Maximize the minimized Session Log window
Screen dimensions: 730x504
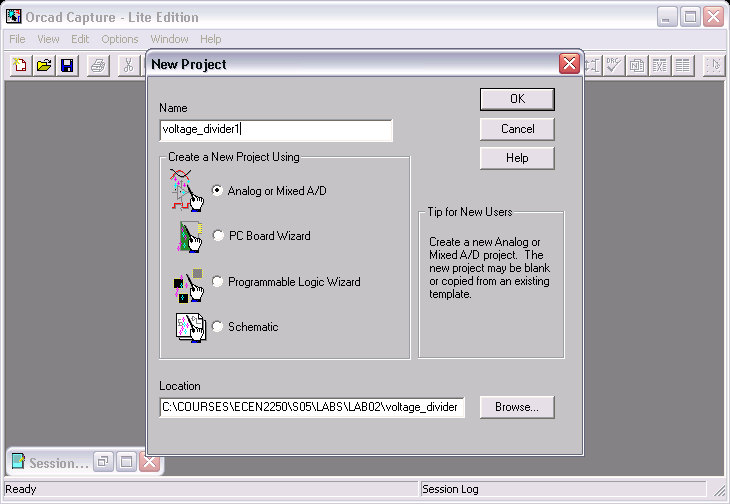126,462
